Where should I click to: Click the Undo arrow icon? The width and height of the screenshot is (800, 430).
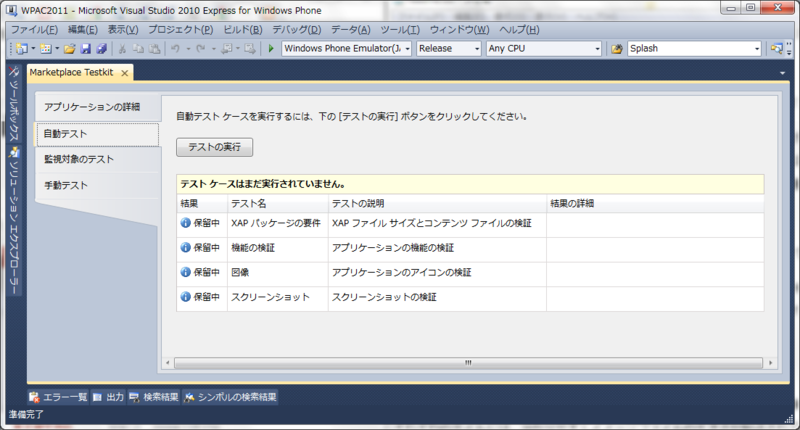175,48
